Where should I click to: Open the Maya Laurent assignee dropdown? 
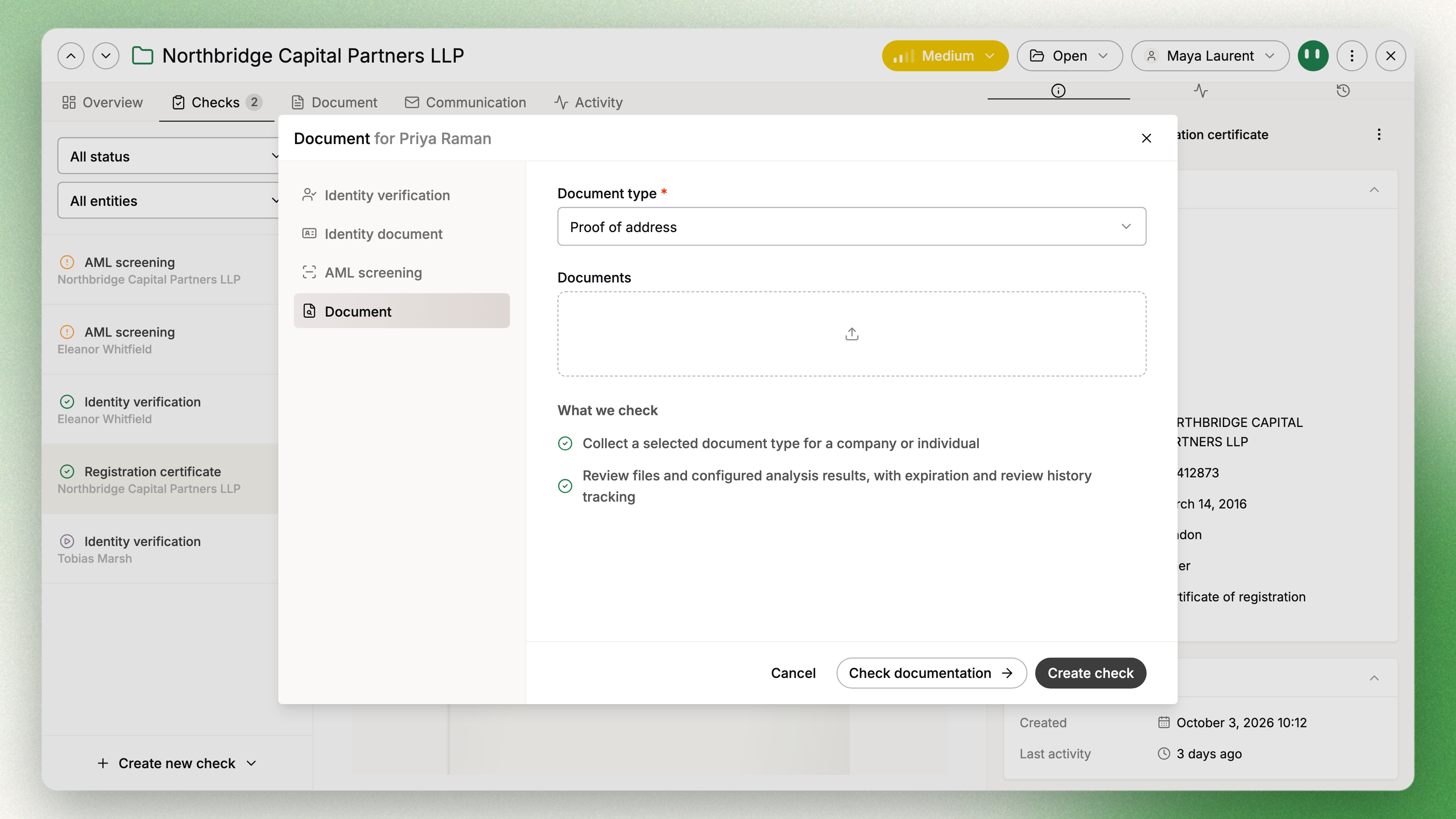pyautogui.click(x=1210, y=56)
